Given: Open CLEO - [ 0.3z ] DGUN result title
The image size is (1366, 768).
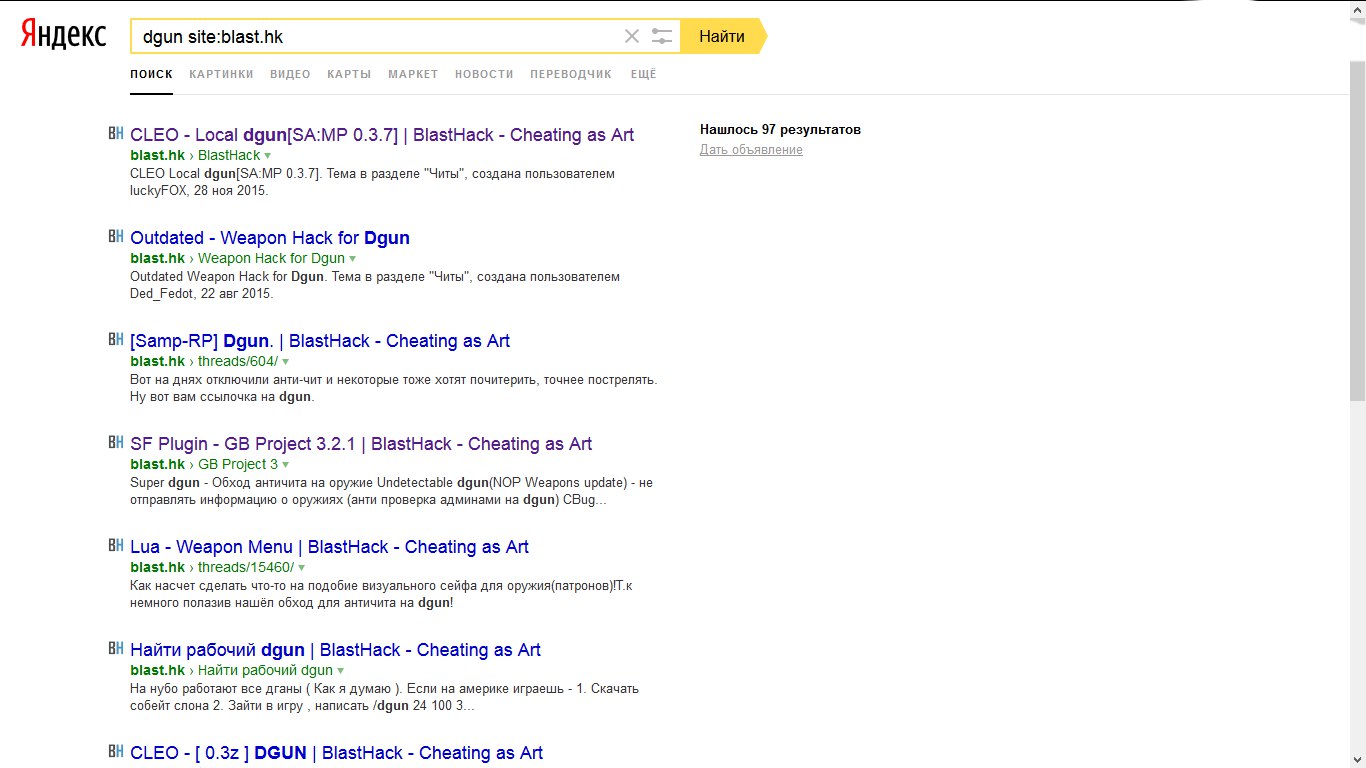Looking at the screenshot, I should [336, 753].
